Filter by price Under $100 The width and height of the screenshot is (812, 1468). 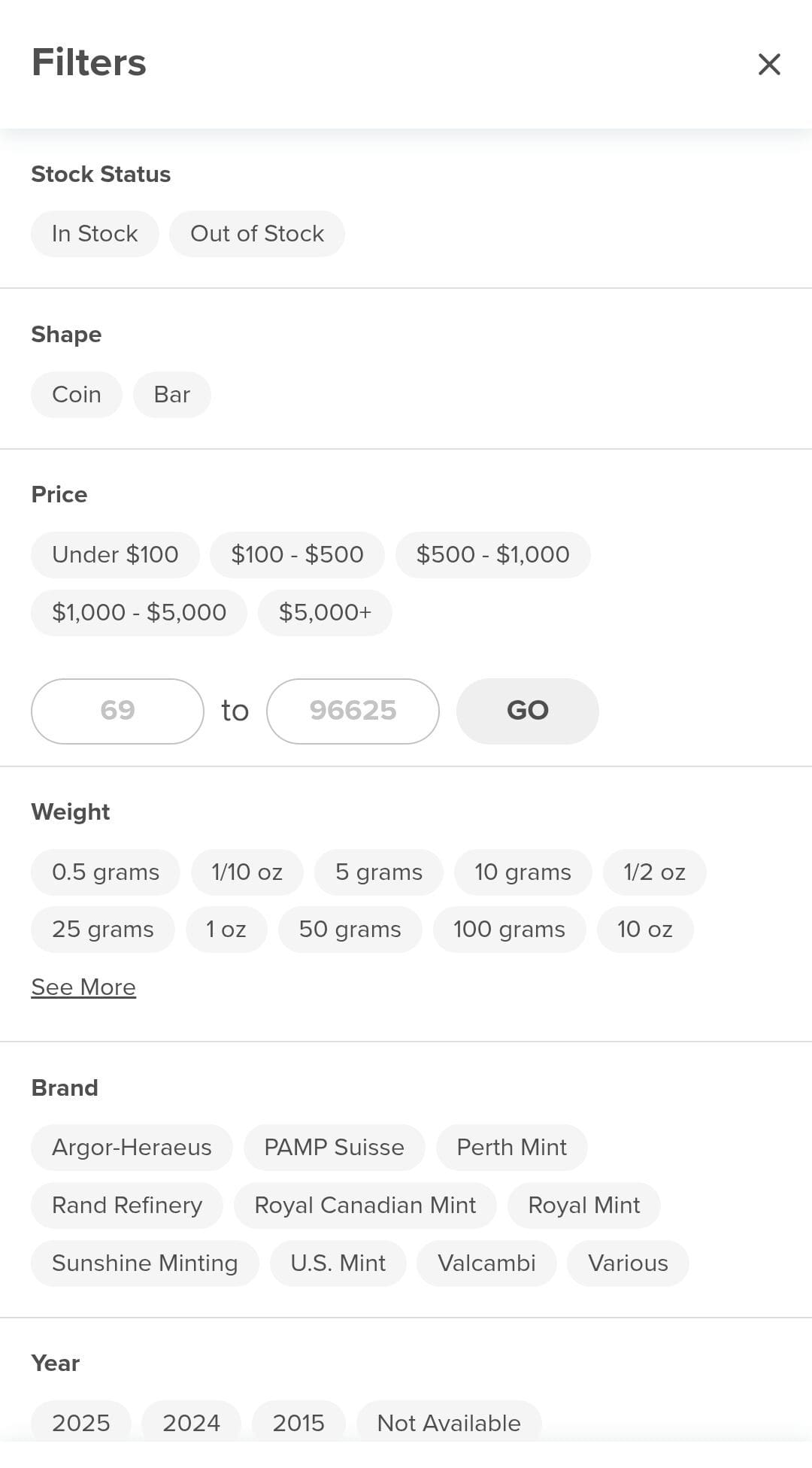pyautogui.click(x=115, y=555)
